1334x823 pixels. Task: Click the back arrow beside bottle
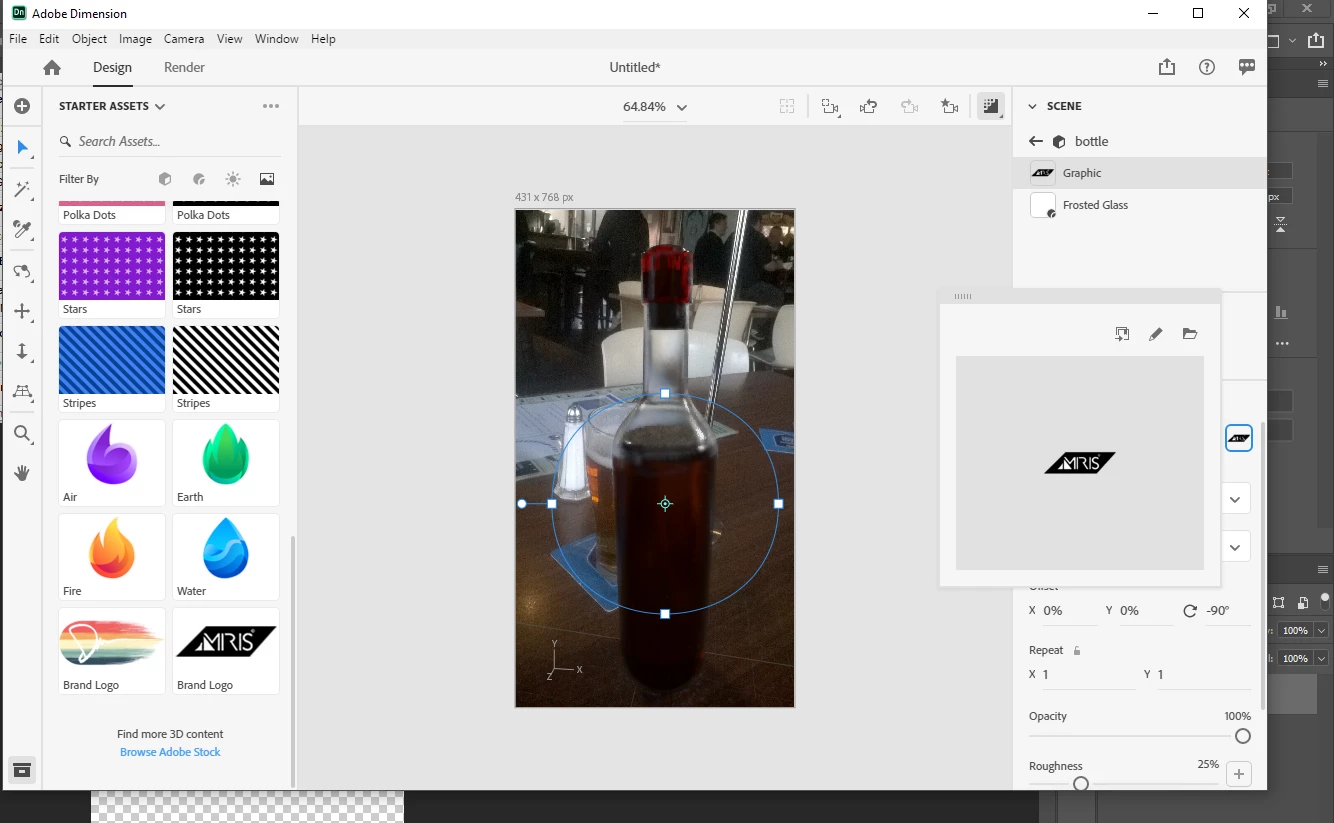[1036, 142]
